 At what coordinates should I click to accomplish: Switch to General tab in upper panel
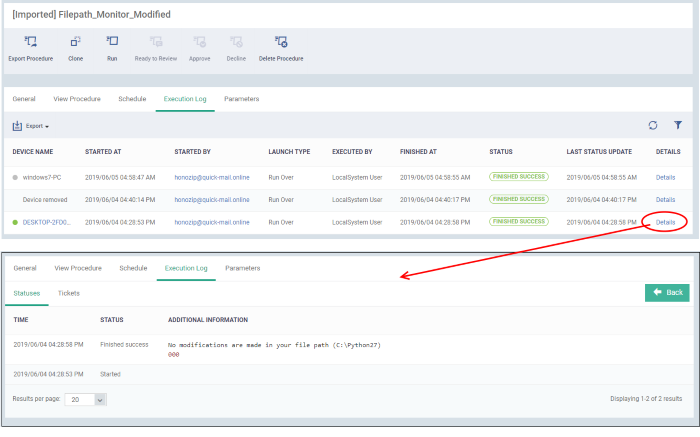coord(24,99)
